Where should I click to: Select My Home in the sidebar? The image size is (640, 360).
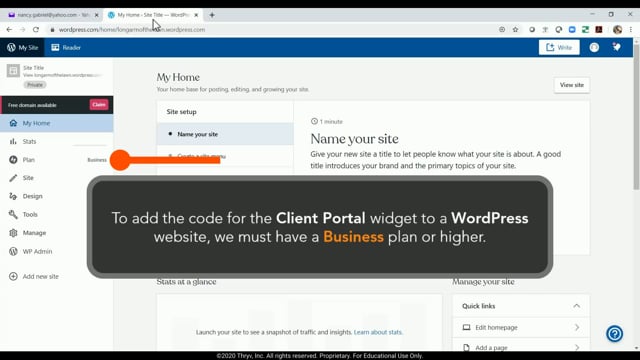tap(57, 123)
